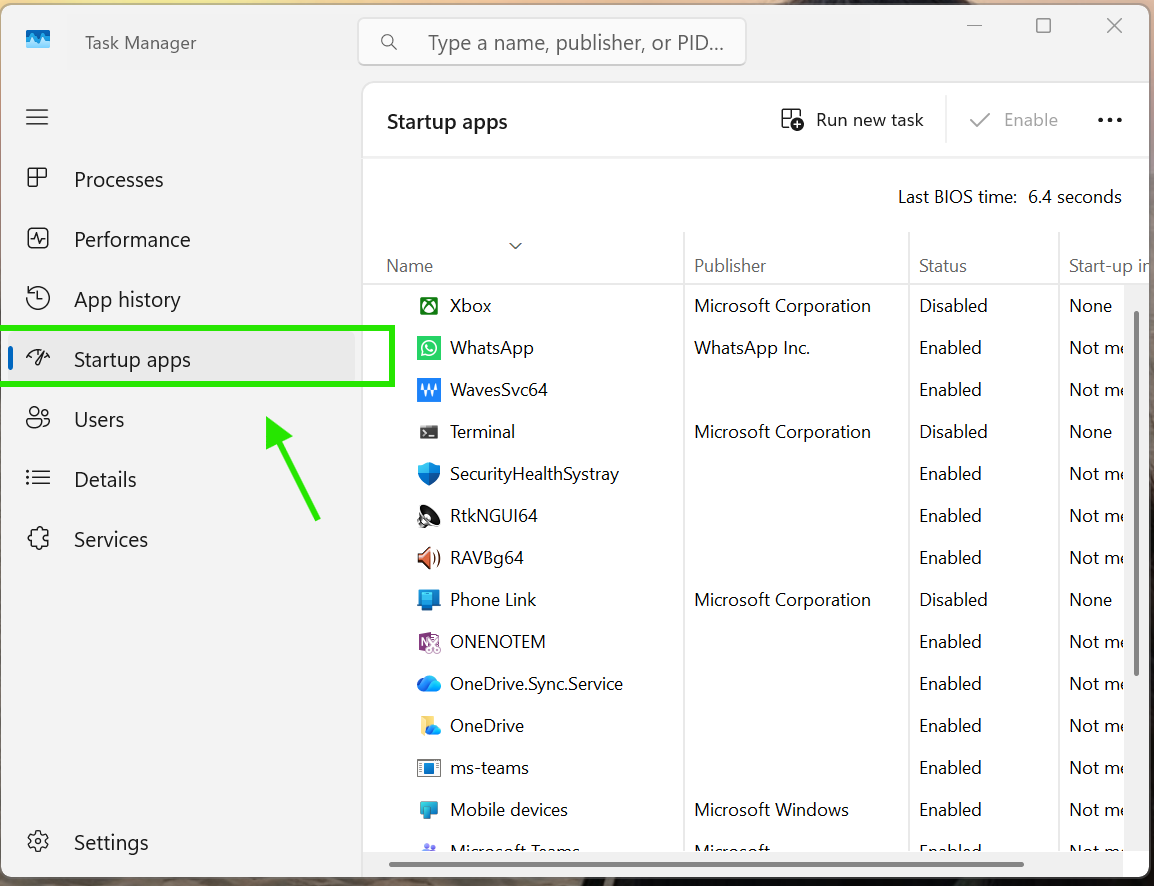
Task: Click the Services puzzle icon
Action: 38,538
